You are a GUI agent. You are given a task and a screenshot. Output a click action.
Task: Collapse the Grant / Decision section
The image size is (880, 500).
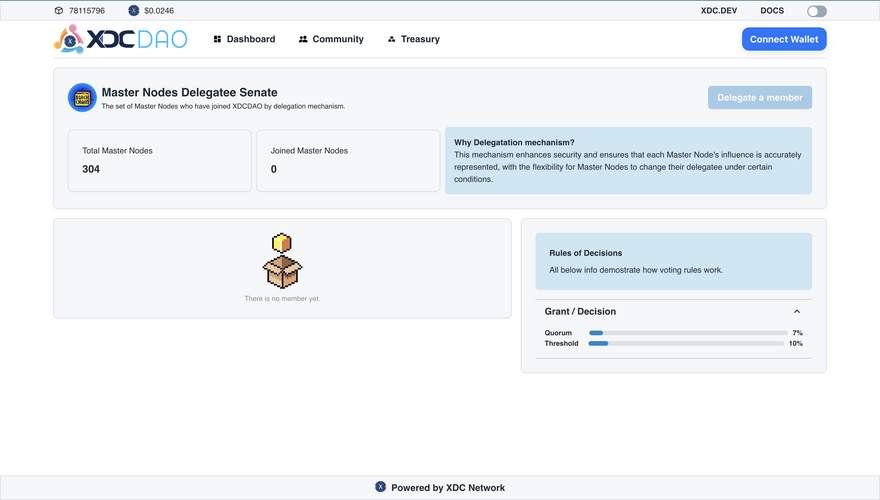point(797,312)
